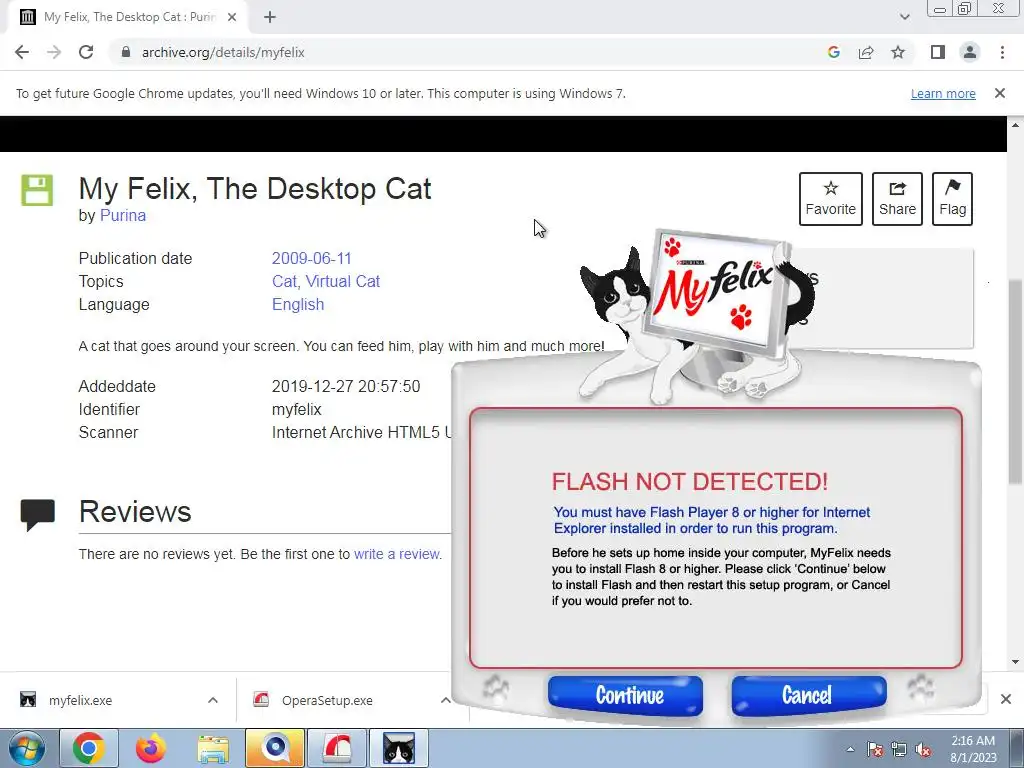Open the Action Center flag icon
This screenshot has height=768, width=1024.
tap(875, 749)
